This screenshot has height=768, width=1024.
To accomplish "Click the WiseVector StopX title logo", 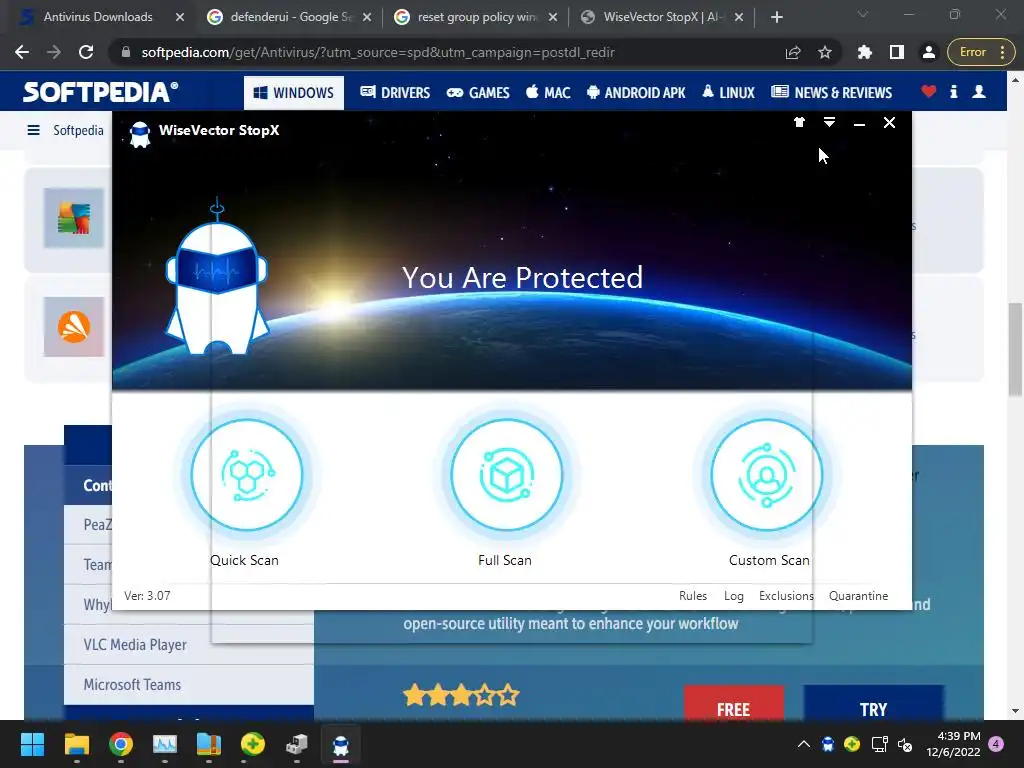I will (140, 133).
